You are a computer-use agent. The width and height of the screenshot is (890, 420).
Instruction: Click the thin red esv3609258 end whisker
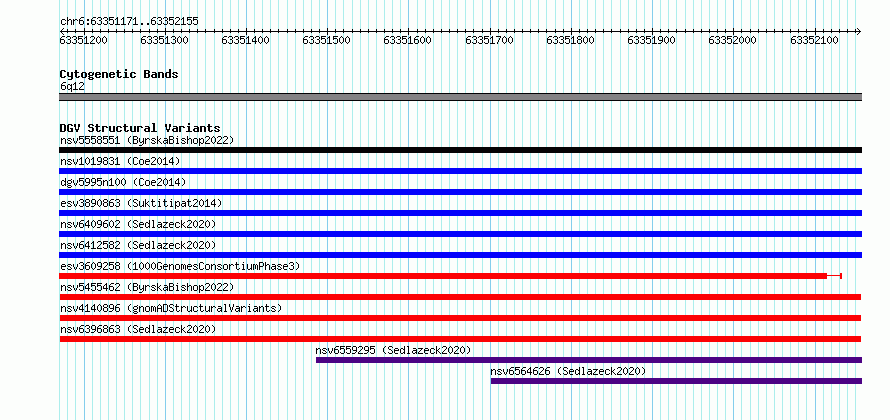pos(834,276)
